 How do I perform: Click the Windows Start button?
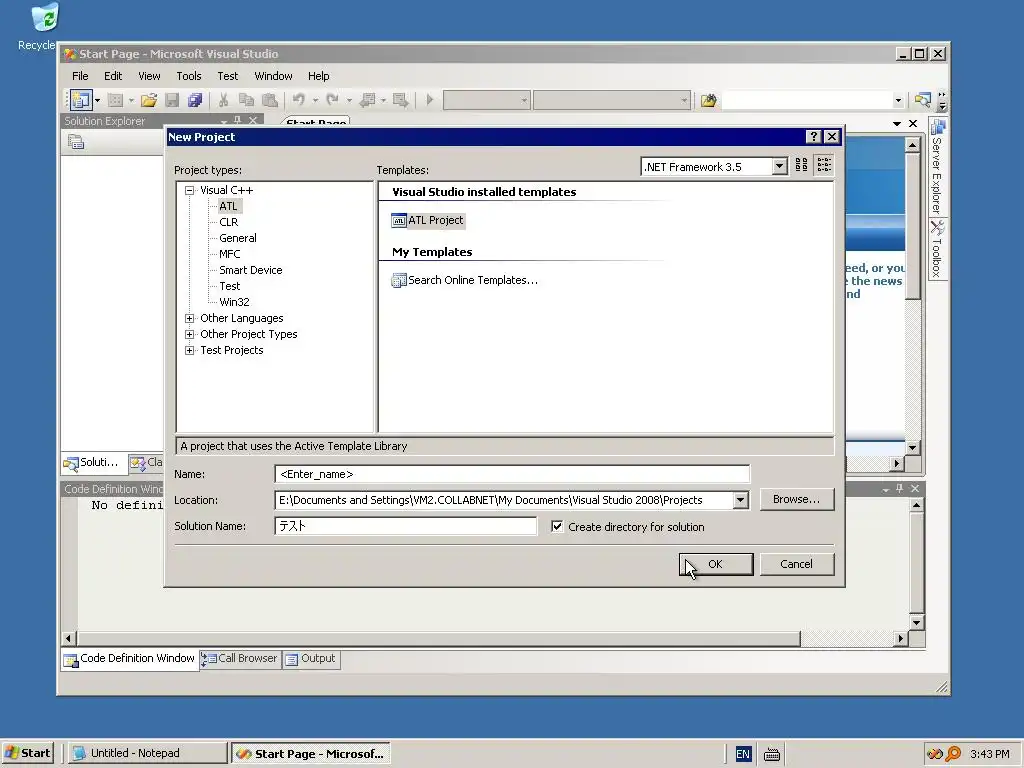pos(27,753)
